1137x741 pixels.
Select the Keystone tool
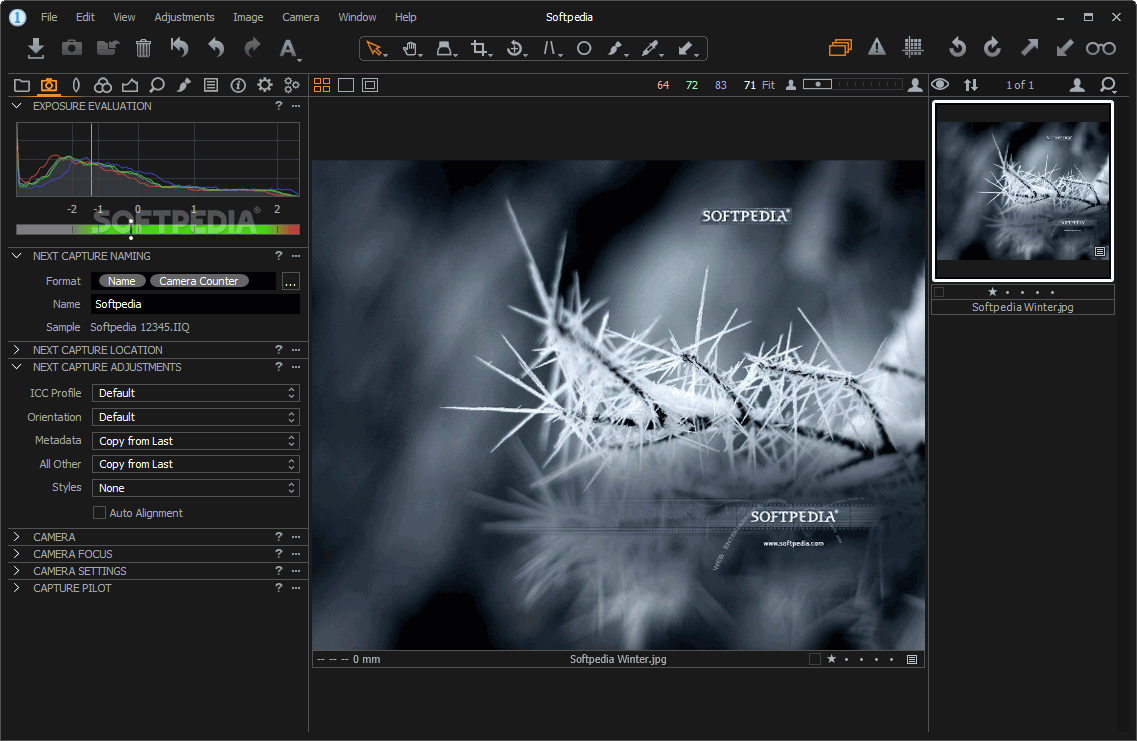tap(550, 49)
